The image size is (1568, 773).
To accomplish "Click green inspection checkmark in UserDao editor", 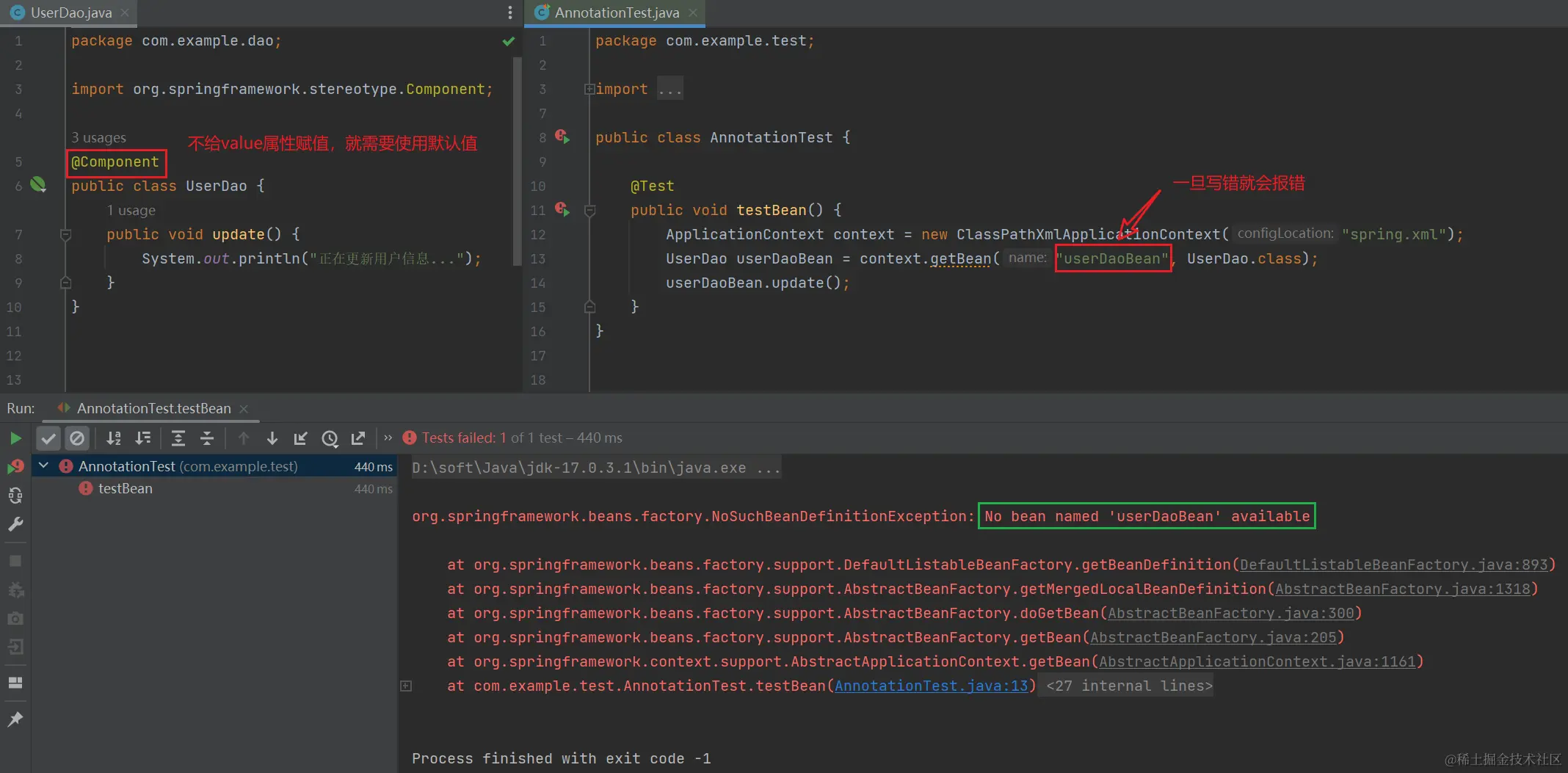I will (508, 41).
